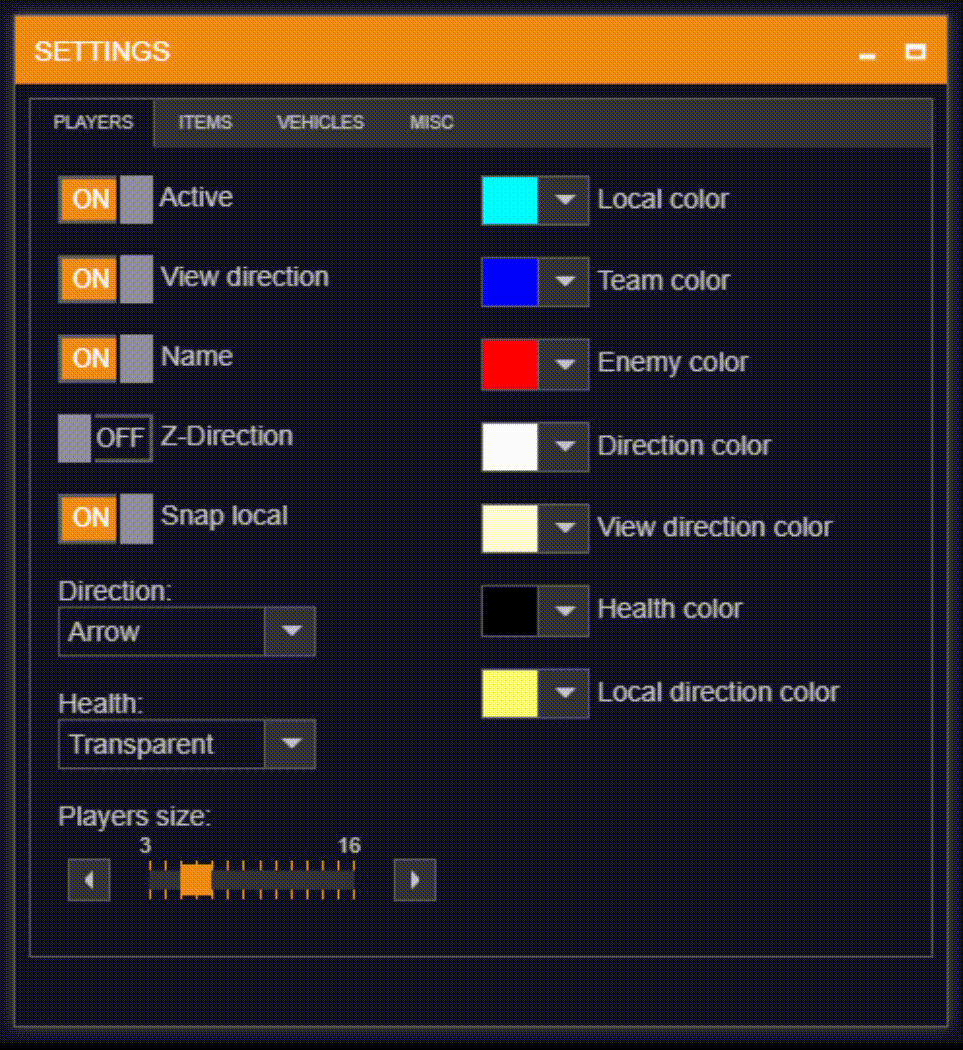963x1050 pixels.
Task: Click the cyan Local color swatch
Action: click(x=510, y=200)
